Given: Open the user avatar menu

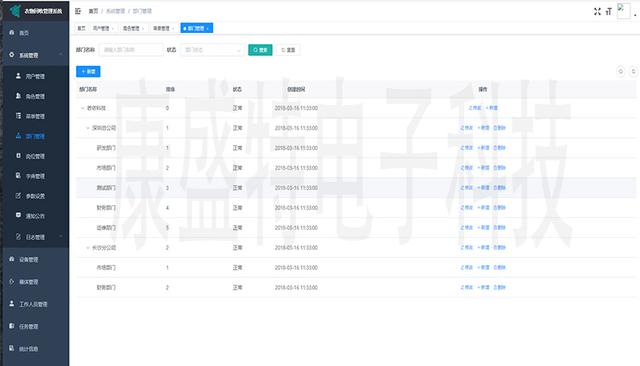Looking at the screenshot, I should (623, 11).
